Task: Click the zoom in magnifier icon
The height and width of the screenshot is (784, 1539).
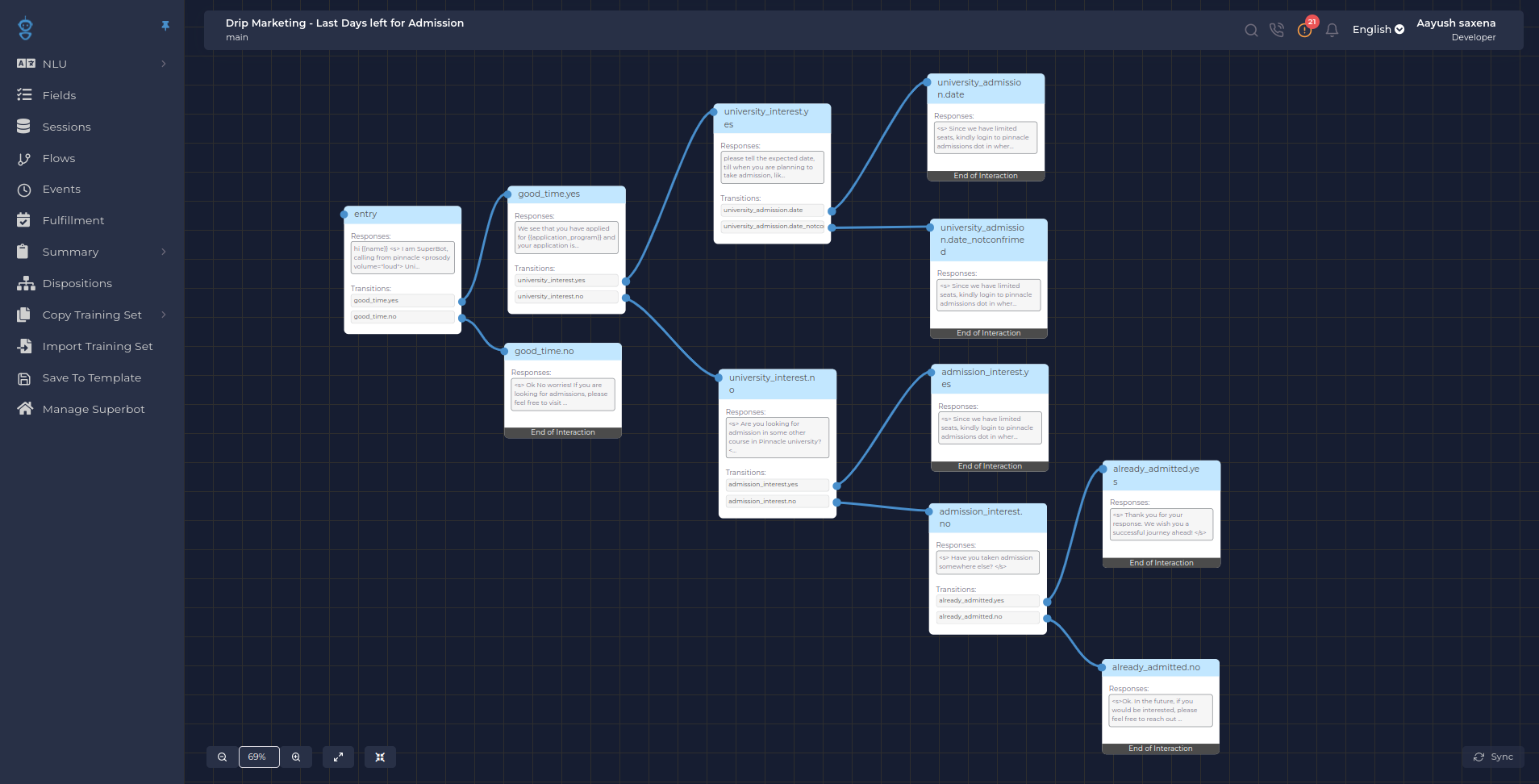Action: click(296, 757)
